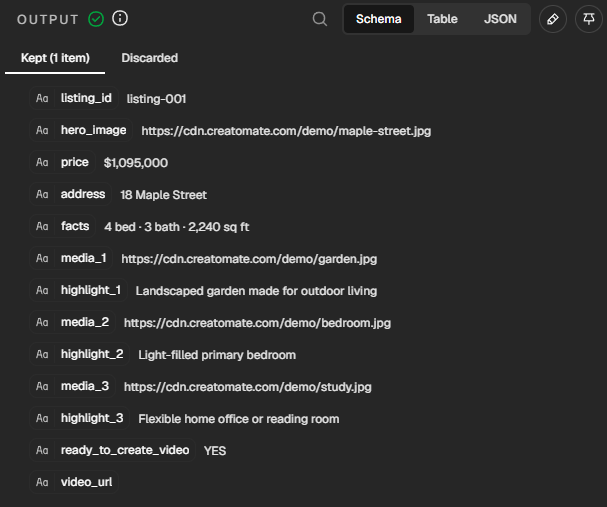Click the Aa type icon beside hero_image
The width and height of the screenshot is (607, 507).
42,130
